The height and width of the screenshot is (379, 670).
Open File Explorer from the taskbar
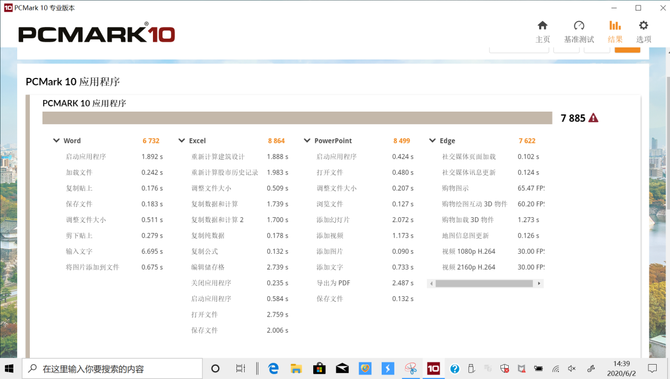(296, 368)
